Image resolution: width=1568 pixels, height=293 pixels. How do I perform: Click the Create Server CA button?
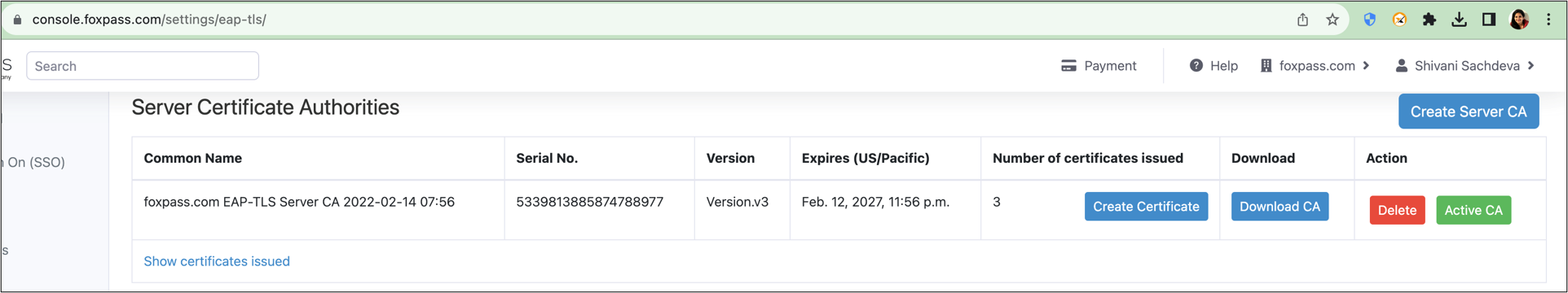[x=1469, y=112]
